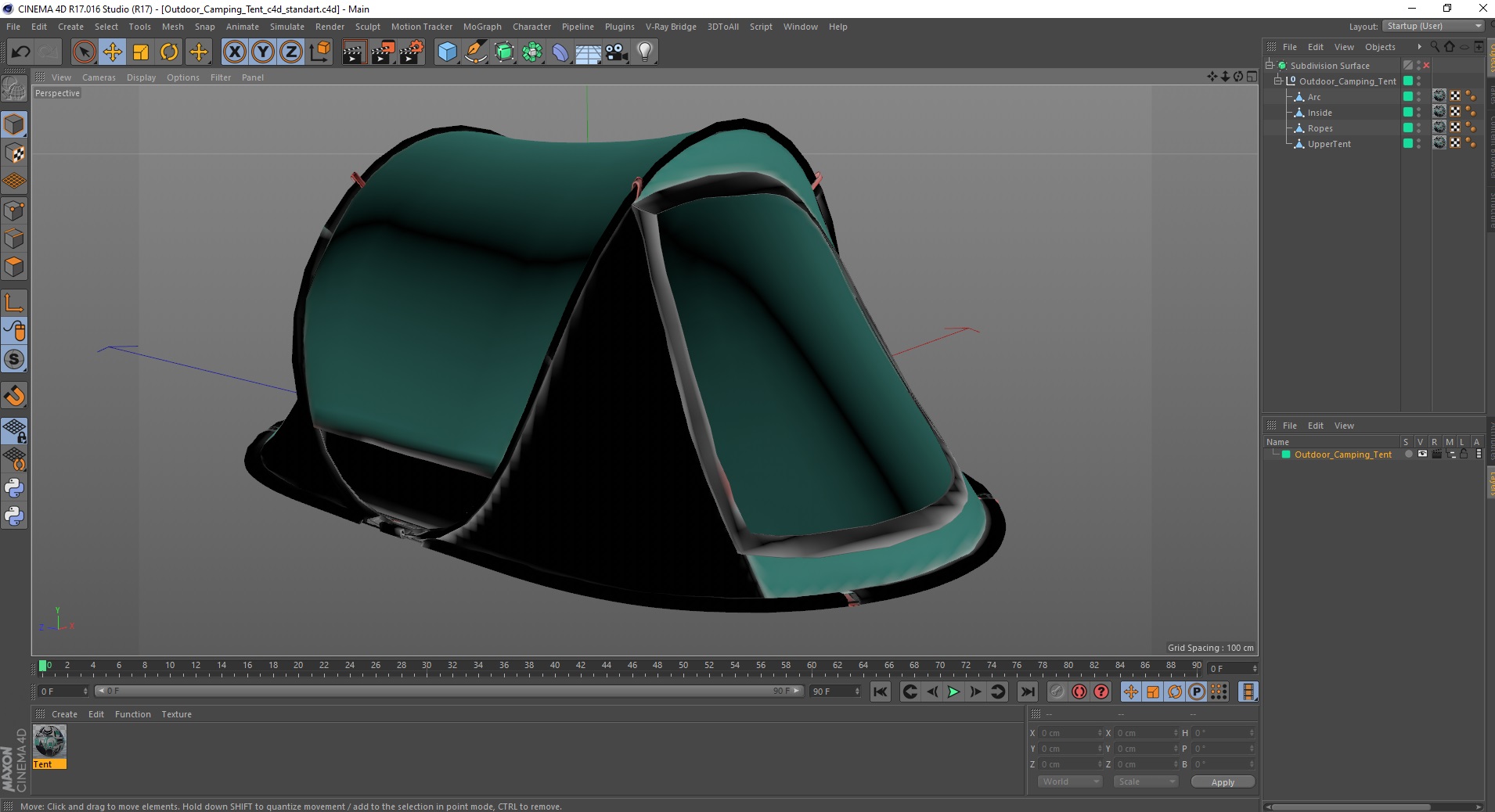Open the World coordinate dropdown
Viewport: 1495px width, 812px height.
[x=1070, y=781]
